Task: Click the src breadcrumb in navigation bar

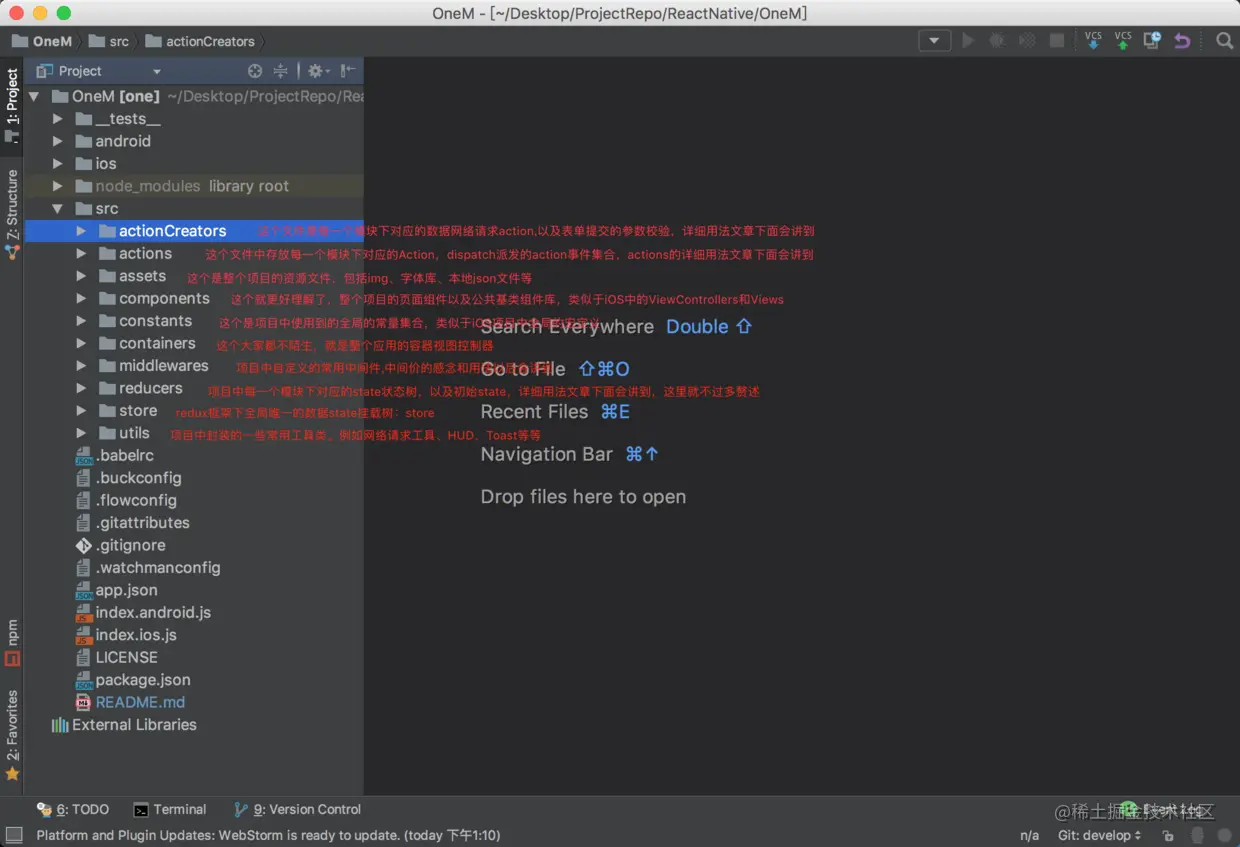Action: (109, 41)
